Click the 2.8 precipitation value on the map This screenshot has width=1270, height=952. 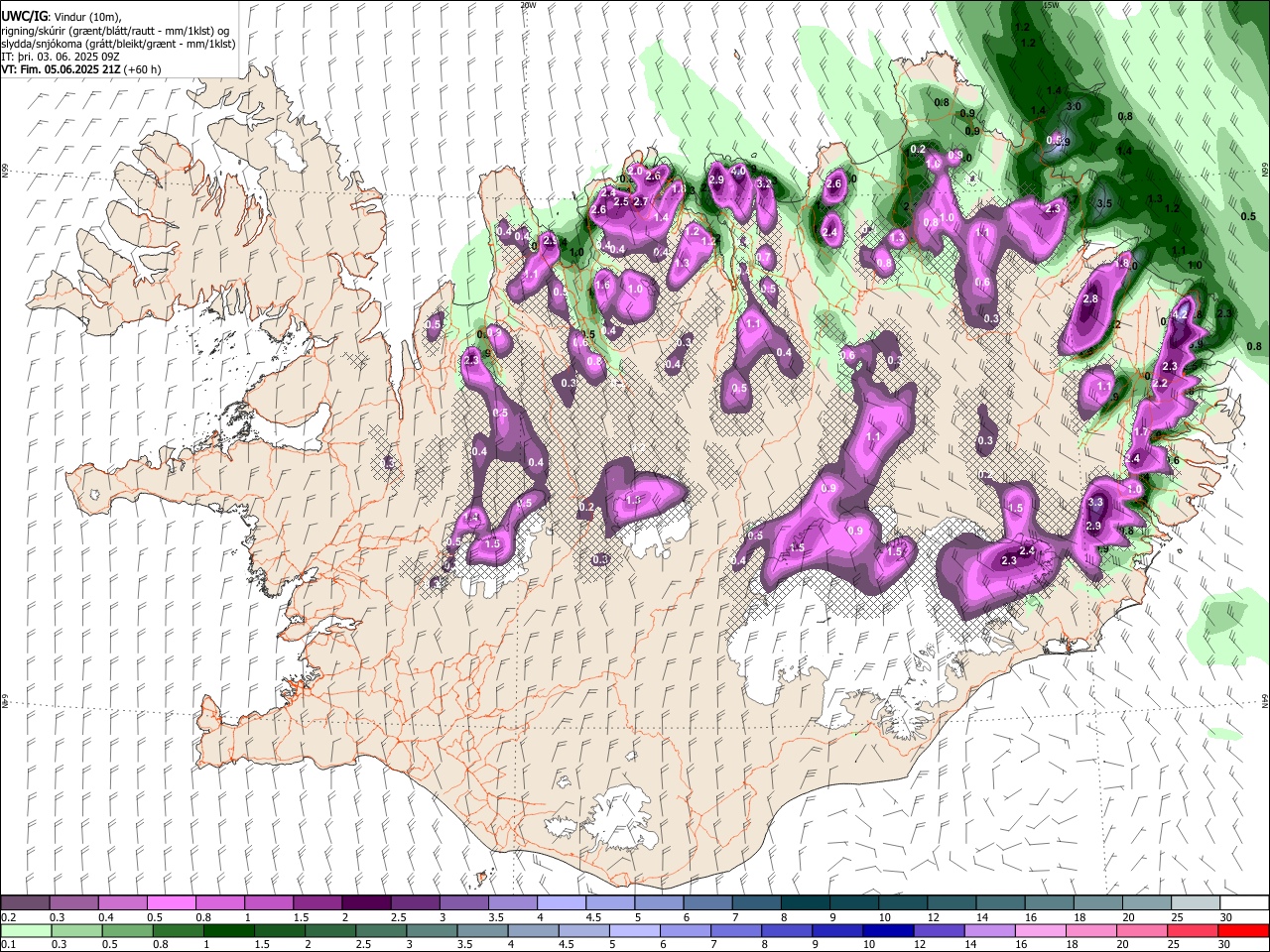(1091, 299)
